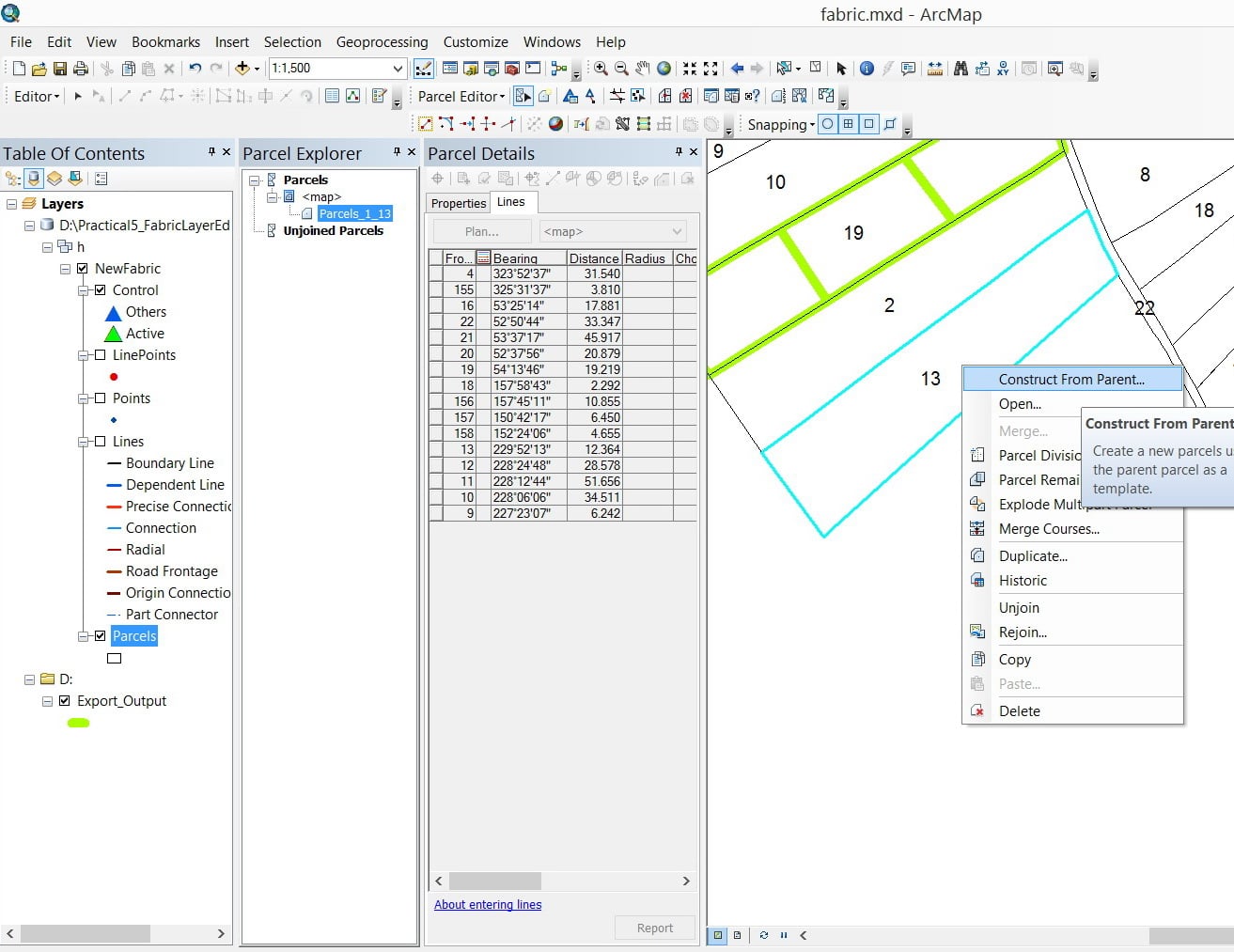The height and width of the screenshot is (952, 1234).
Task: Toggle Export_Output layer checkbox
Action: coord(65,701)
